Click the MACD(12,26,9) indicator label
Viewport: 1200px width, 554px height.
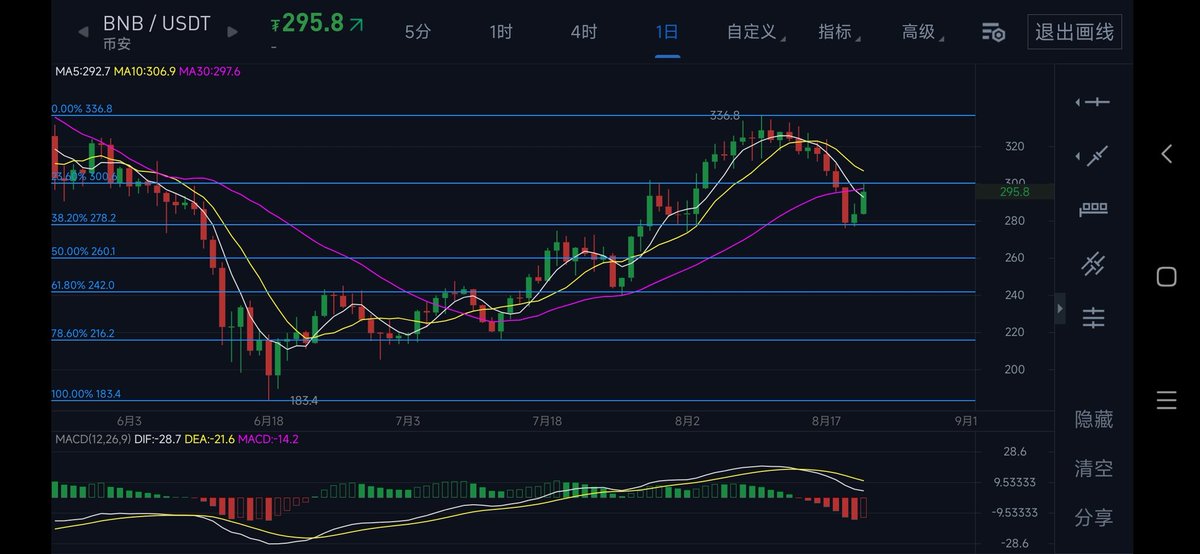coord(94,438)
